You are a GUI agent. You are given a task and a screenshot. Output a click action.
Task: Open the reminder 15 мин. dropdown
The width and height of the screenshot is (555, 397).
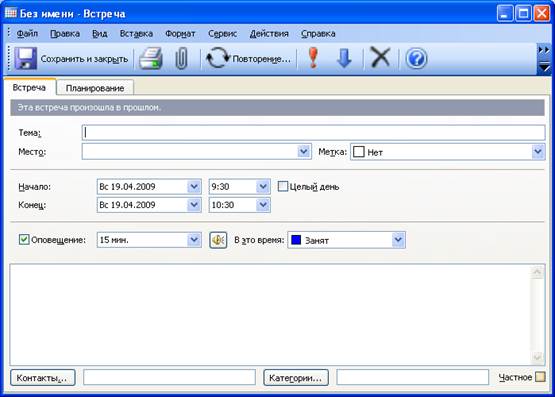[x=194, y=240]
